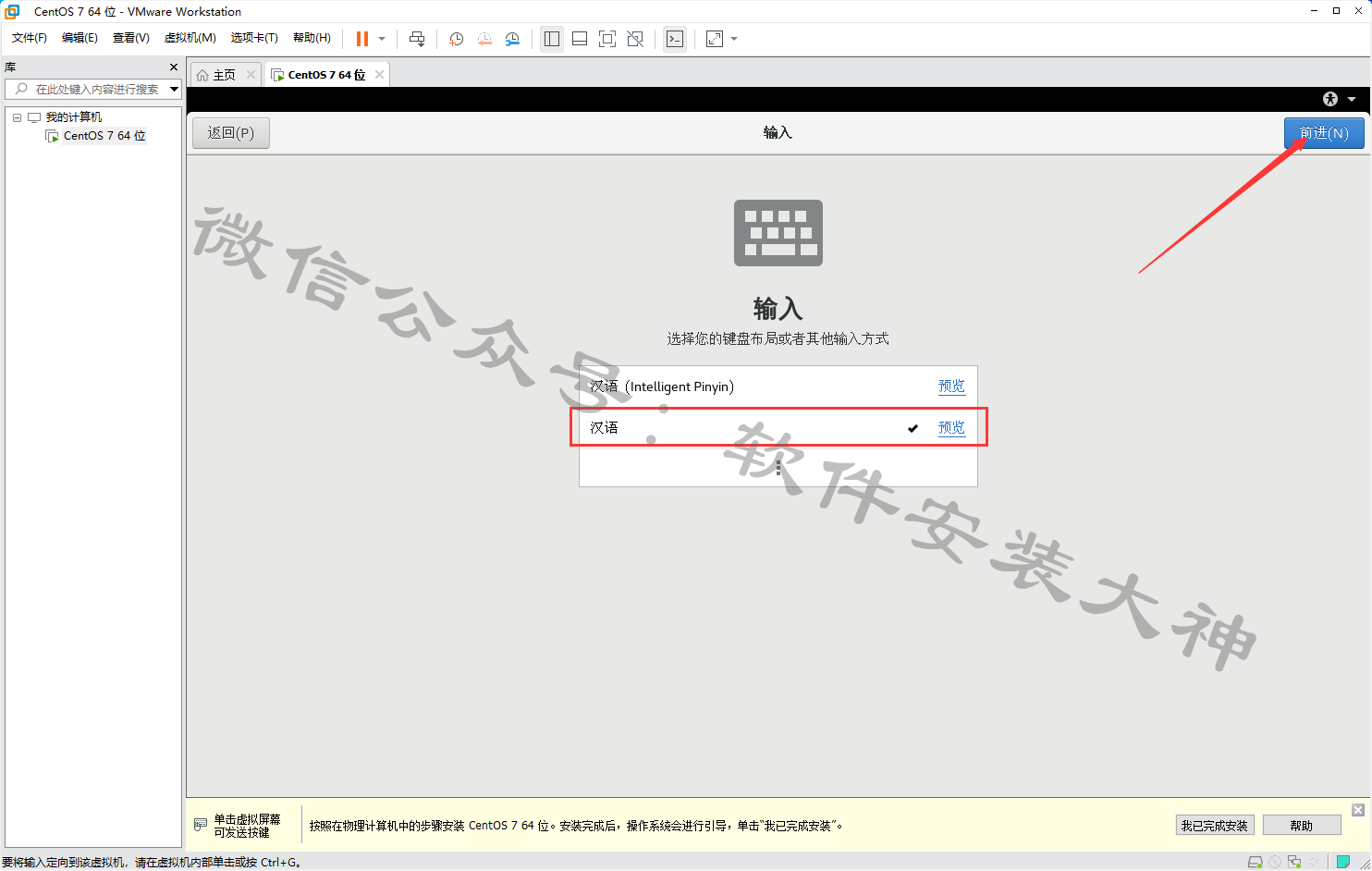Click the 帮助 button in the hint bar
This screenshot has width=1372, height=871.
(1302, 826)
